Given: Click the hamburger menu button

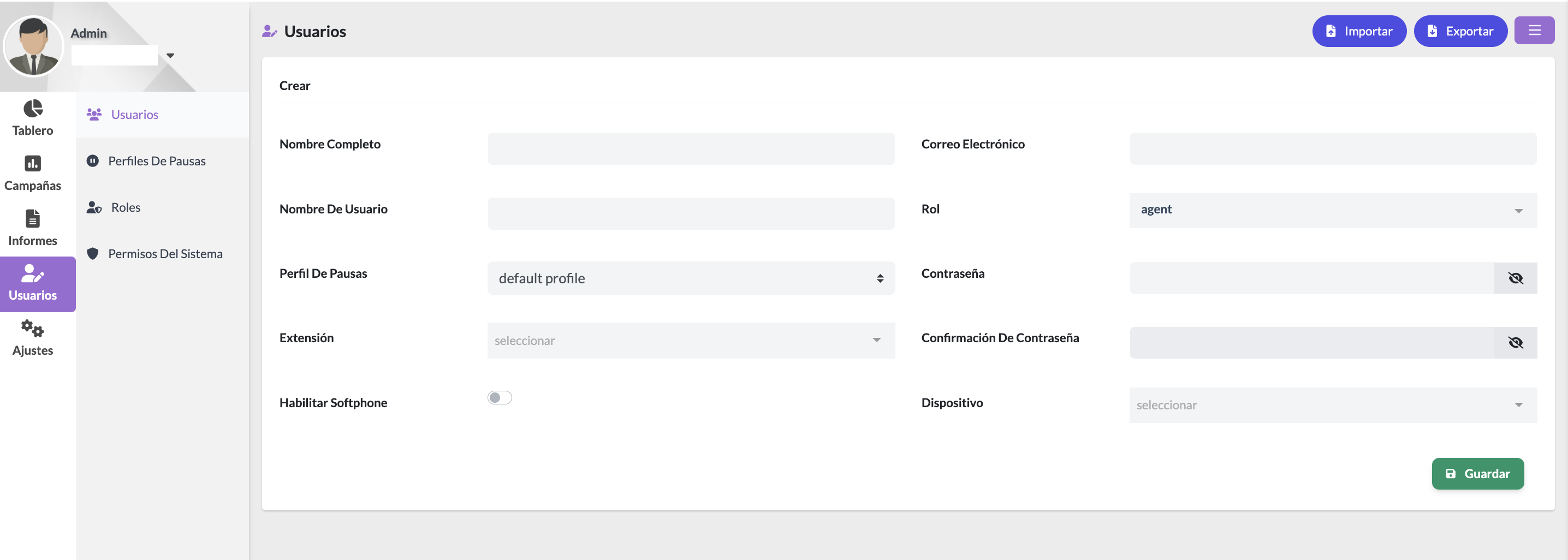Looking at the screenshot, I should [x=1534, y=31].
